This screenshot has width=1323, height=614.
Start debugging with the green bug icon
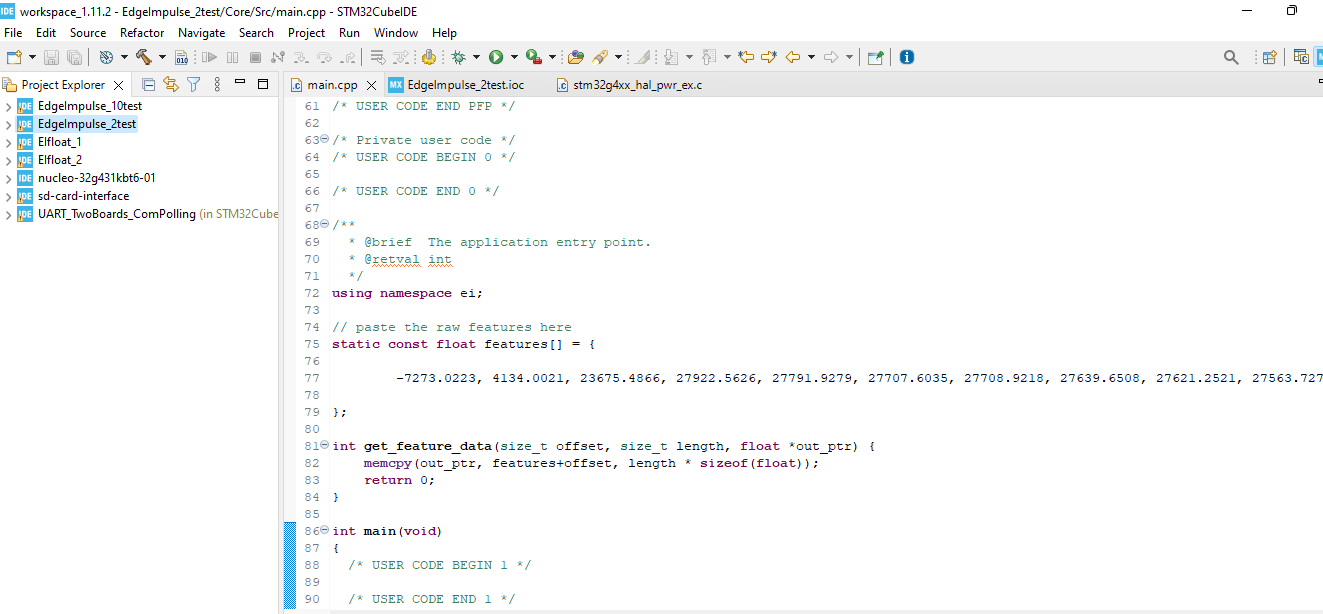(459, 57)
